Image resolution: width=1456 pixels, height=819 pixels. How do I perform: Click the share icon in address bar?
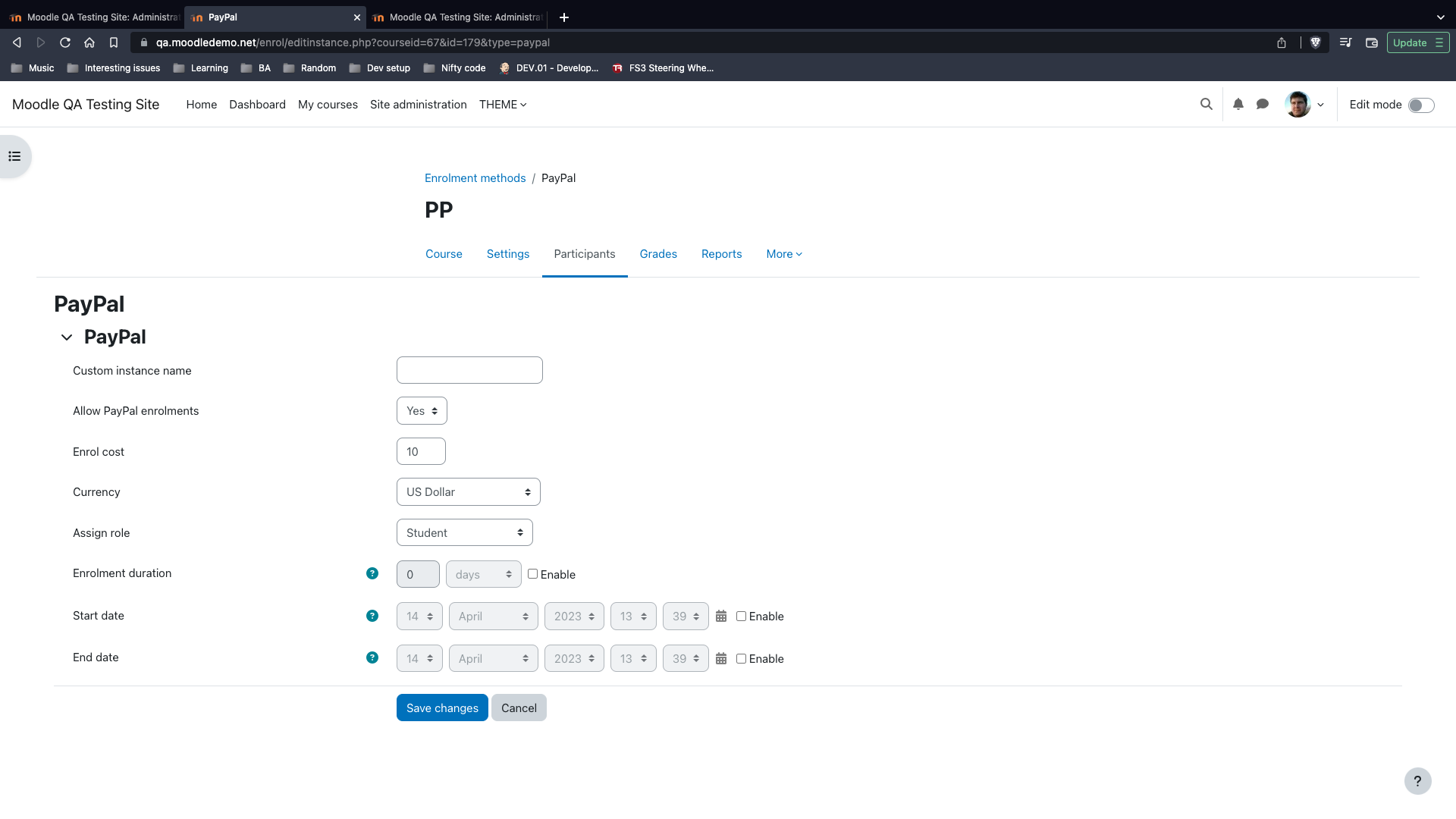1282,42
